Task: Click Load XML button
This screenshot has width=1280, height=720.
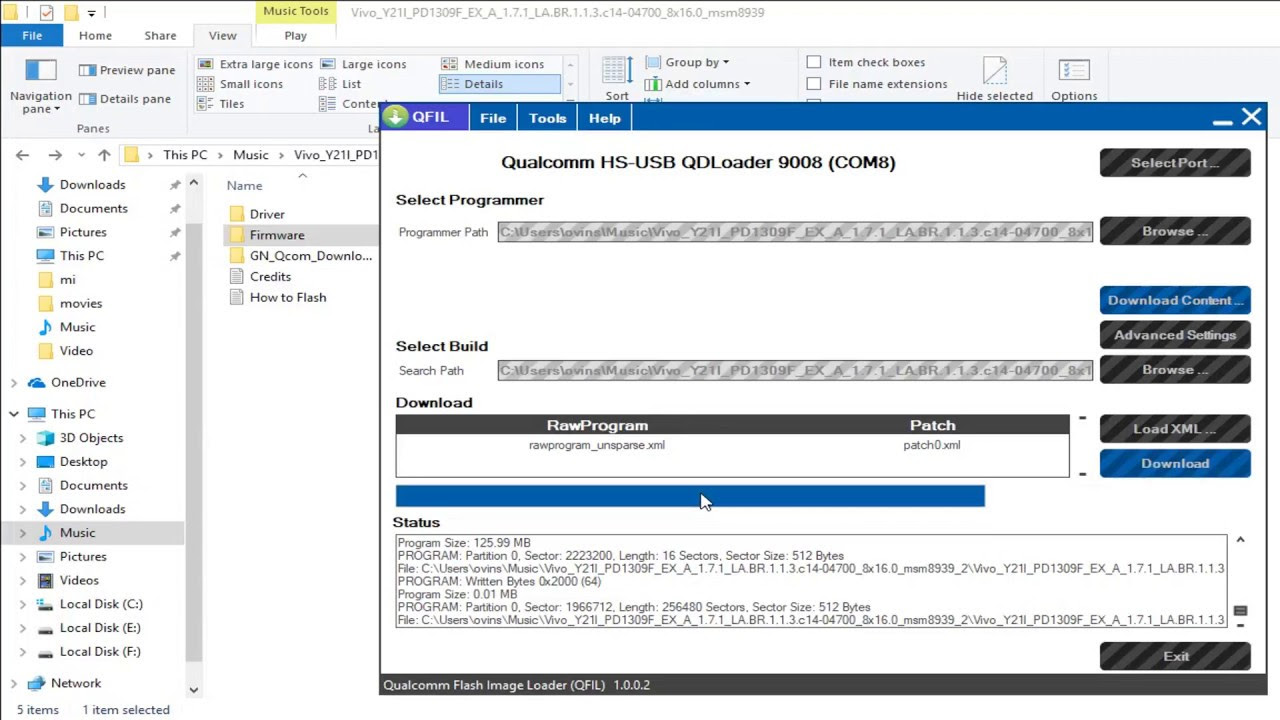Action: [1175, 429]
